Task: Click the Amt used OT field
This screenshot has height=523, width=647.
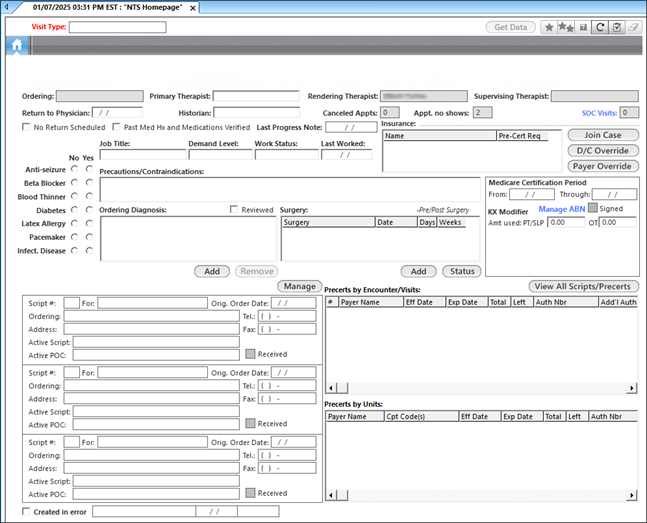Action: click(618, 222)
